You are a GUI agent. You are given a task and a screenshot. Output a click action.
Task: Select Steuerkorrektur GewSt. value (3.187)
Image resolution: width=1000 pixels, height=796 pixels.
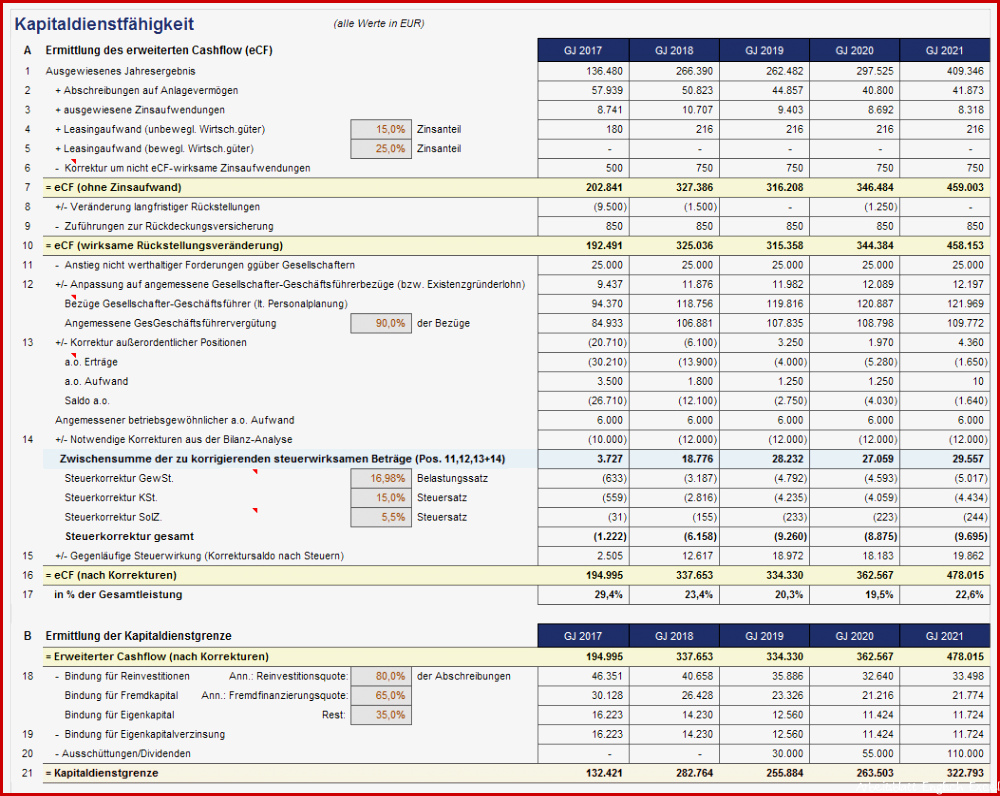673,478
